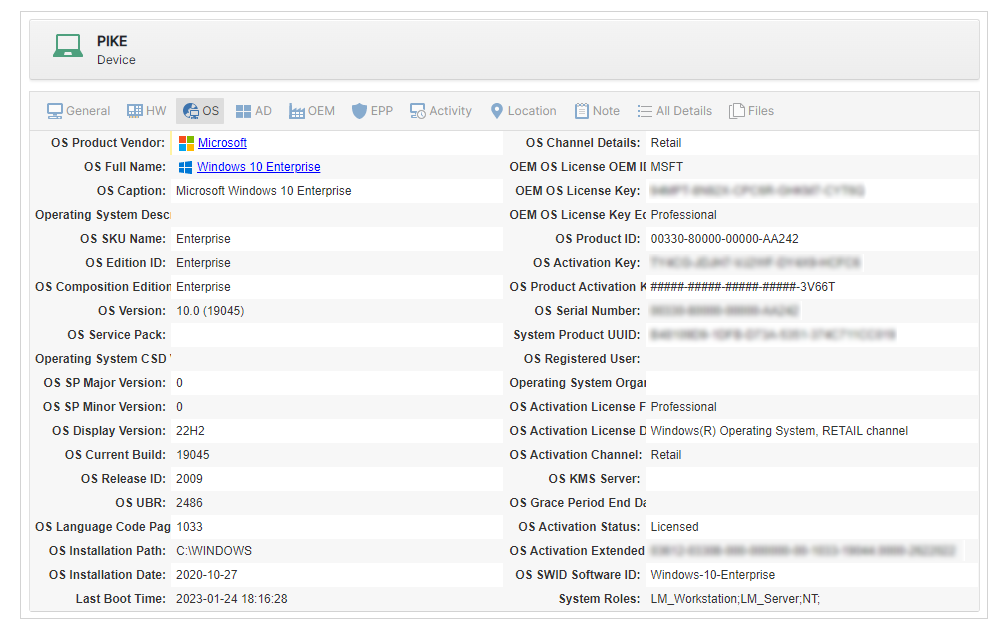This screenshot has height=625, width=1004.
Task: Select the OS SP Major Version value 0
Action: pyautogui.click(x=179, y=383)
